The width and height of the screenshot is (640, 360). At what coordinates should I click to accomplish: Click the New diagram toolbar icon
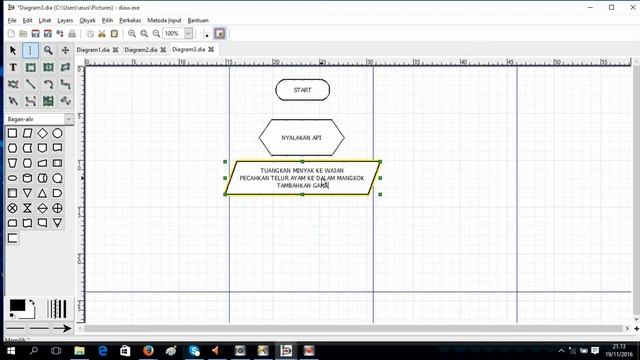[11, 33]
